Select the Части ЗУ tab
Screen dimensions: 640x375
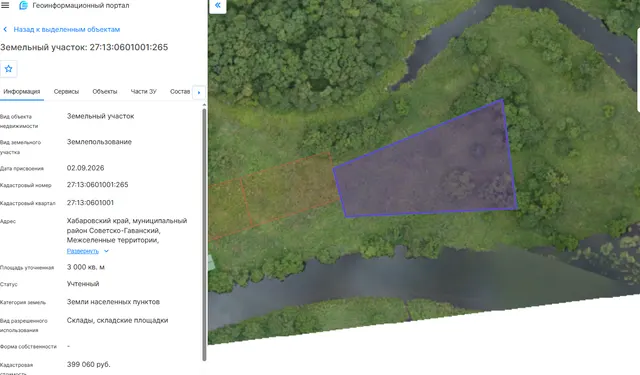coord(143,91)
